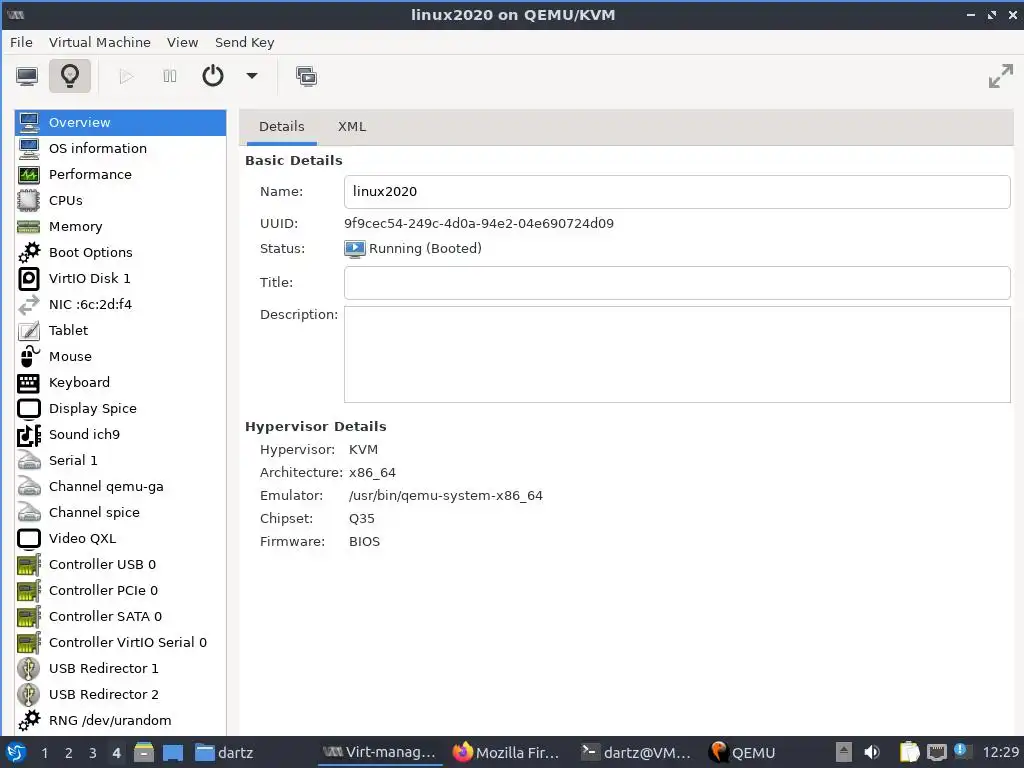Click the fullscreen arrows icon
1024x768 pixels.
coord(1000,76)
